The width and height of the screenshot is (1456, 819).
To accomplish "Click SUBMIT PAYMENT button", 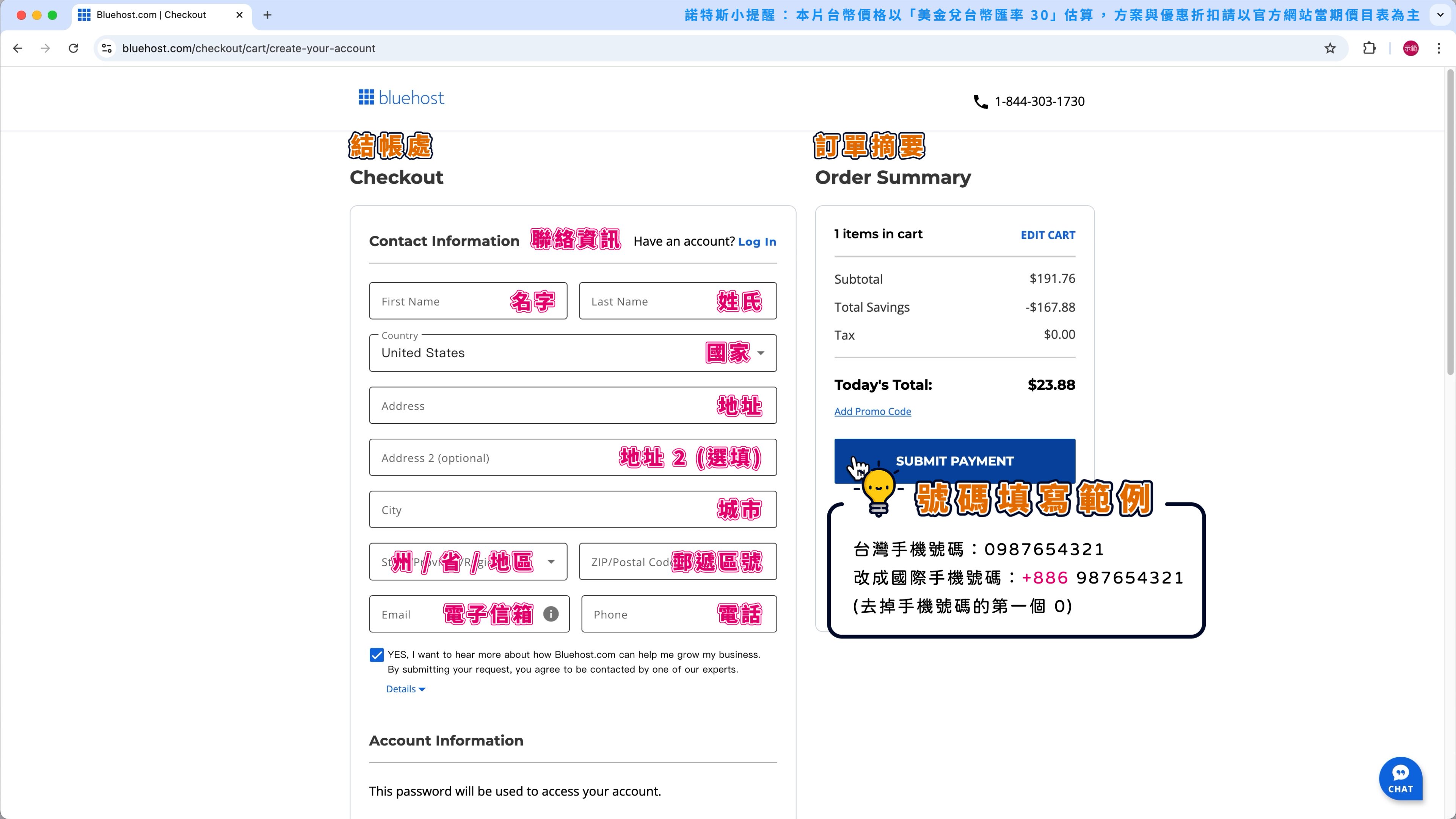I will point(955,461).
